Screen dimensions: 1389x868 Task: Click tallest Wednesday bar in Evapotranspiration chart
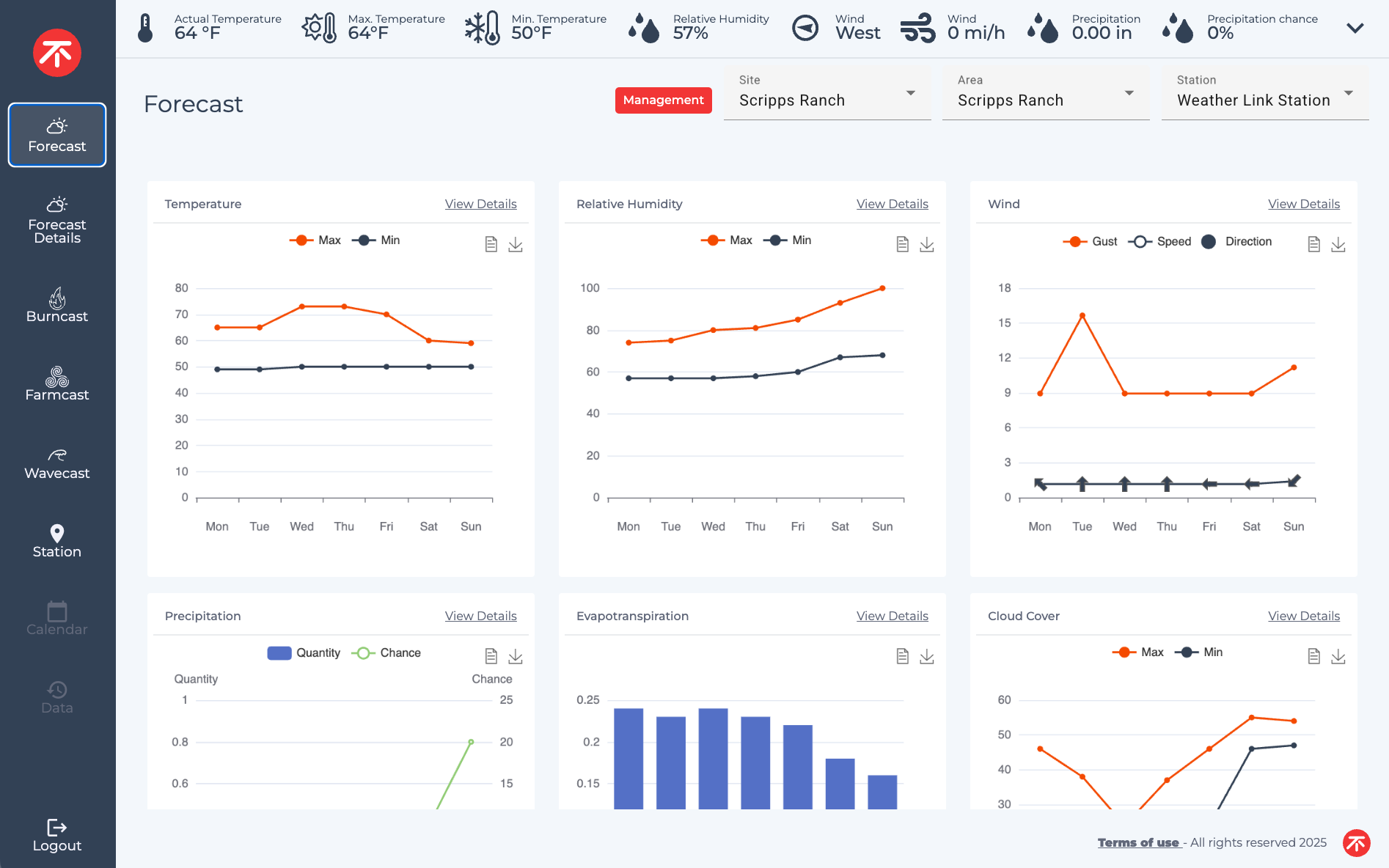[713, 759]
